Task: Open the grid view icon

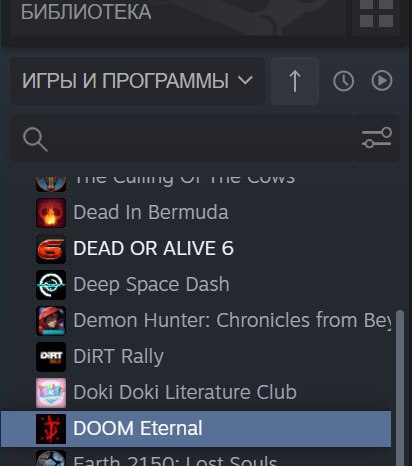Action: [376, 13]
